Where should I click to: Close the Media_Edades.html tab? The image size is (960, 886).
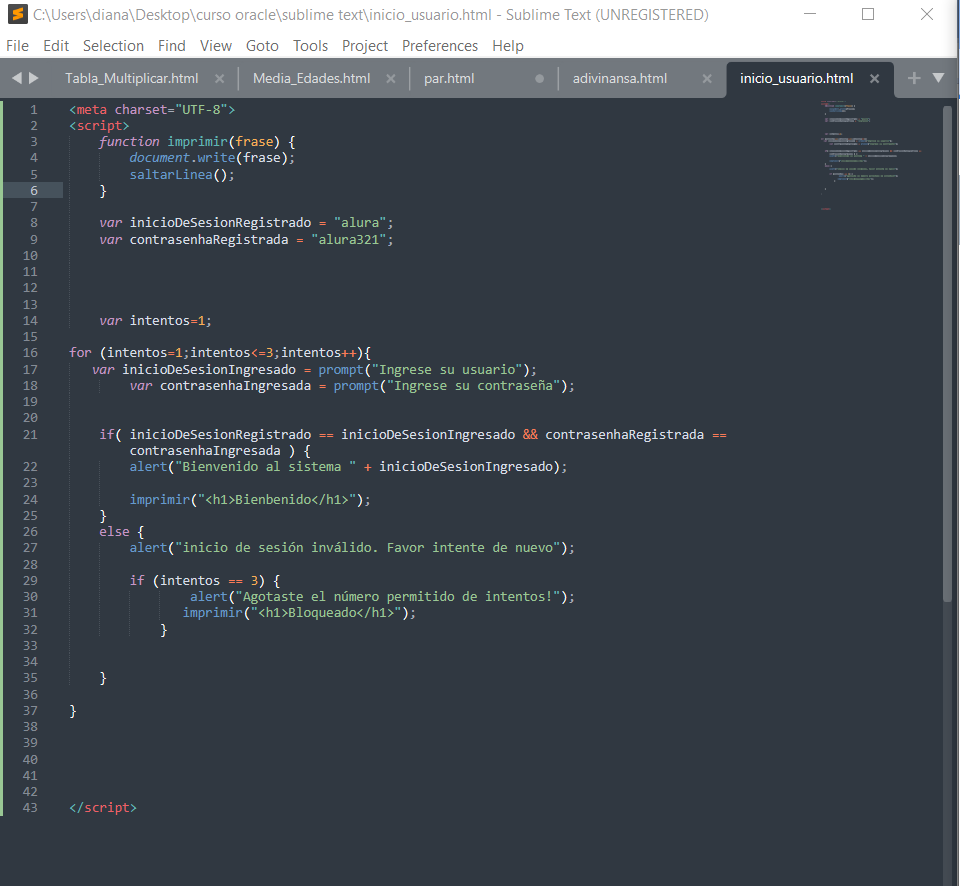(390, 79)
